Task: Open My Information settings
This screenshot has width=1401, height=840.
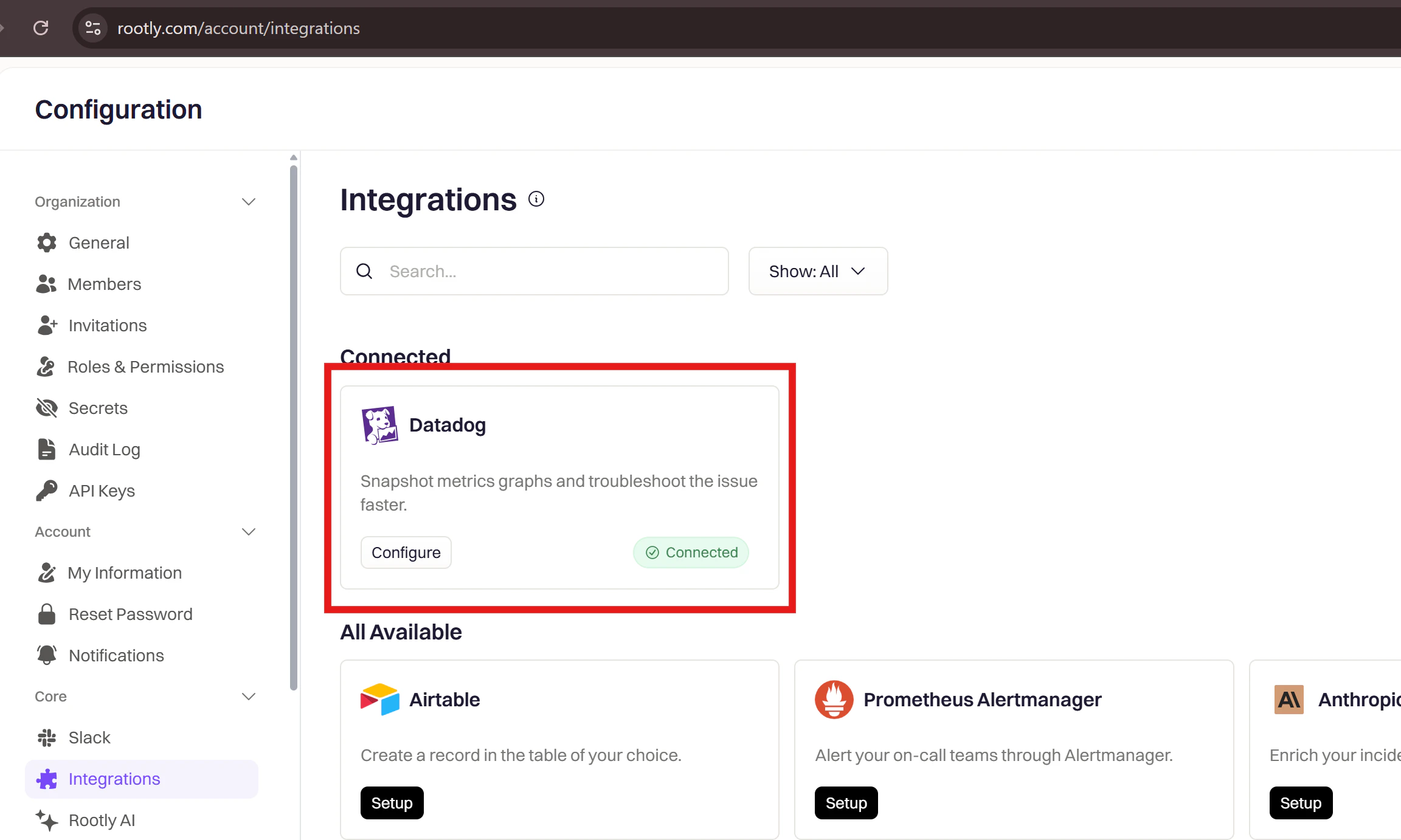Action: 125,573
